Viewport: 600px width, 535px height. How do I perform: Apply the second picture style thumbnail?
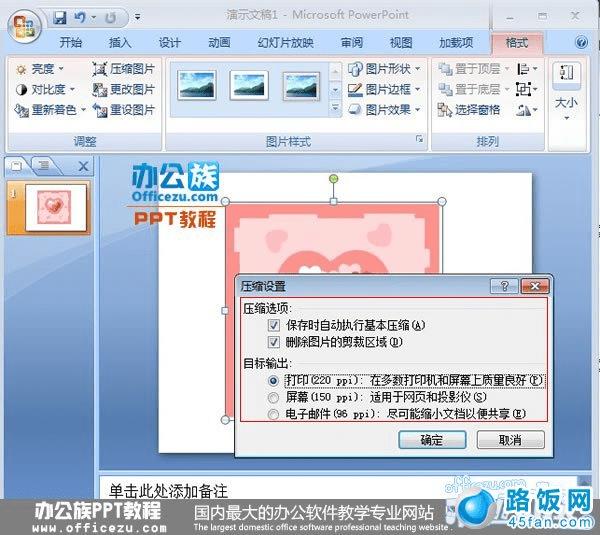[x=249, y=85]
